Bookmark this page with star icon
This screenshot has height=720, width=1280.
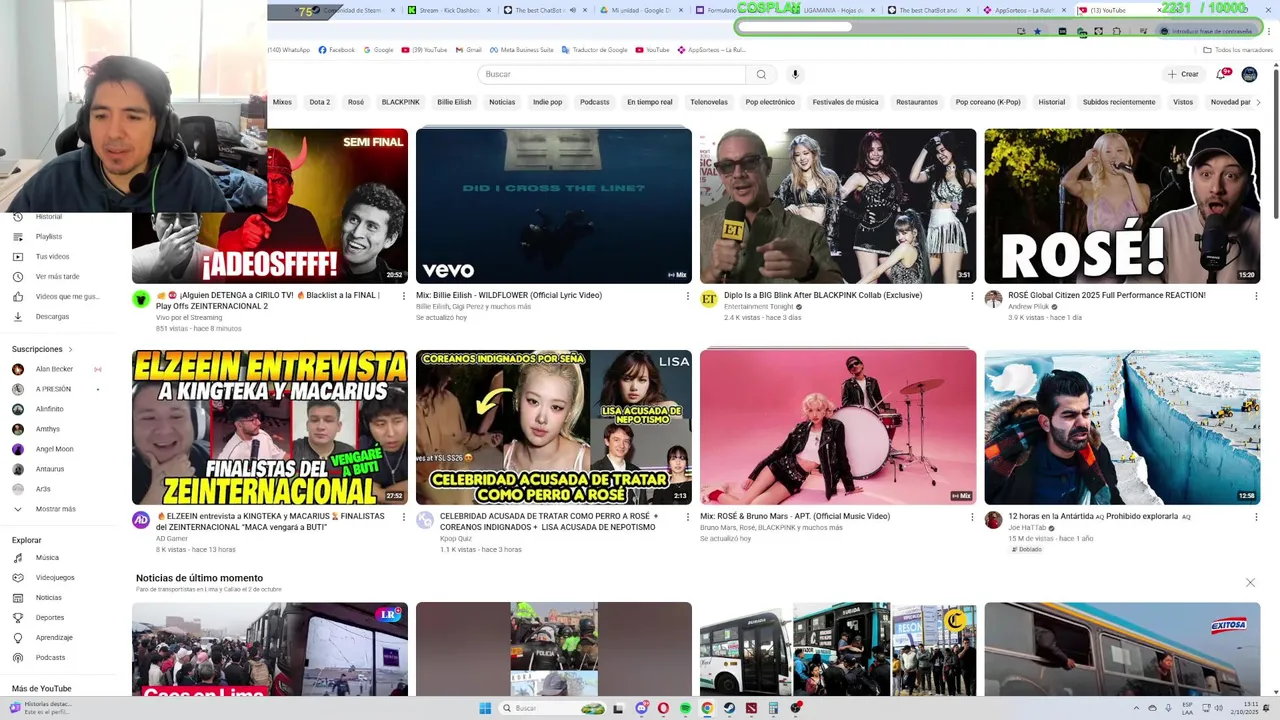tap(1037, 31)
